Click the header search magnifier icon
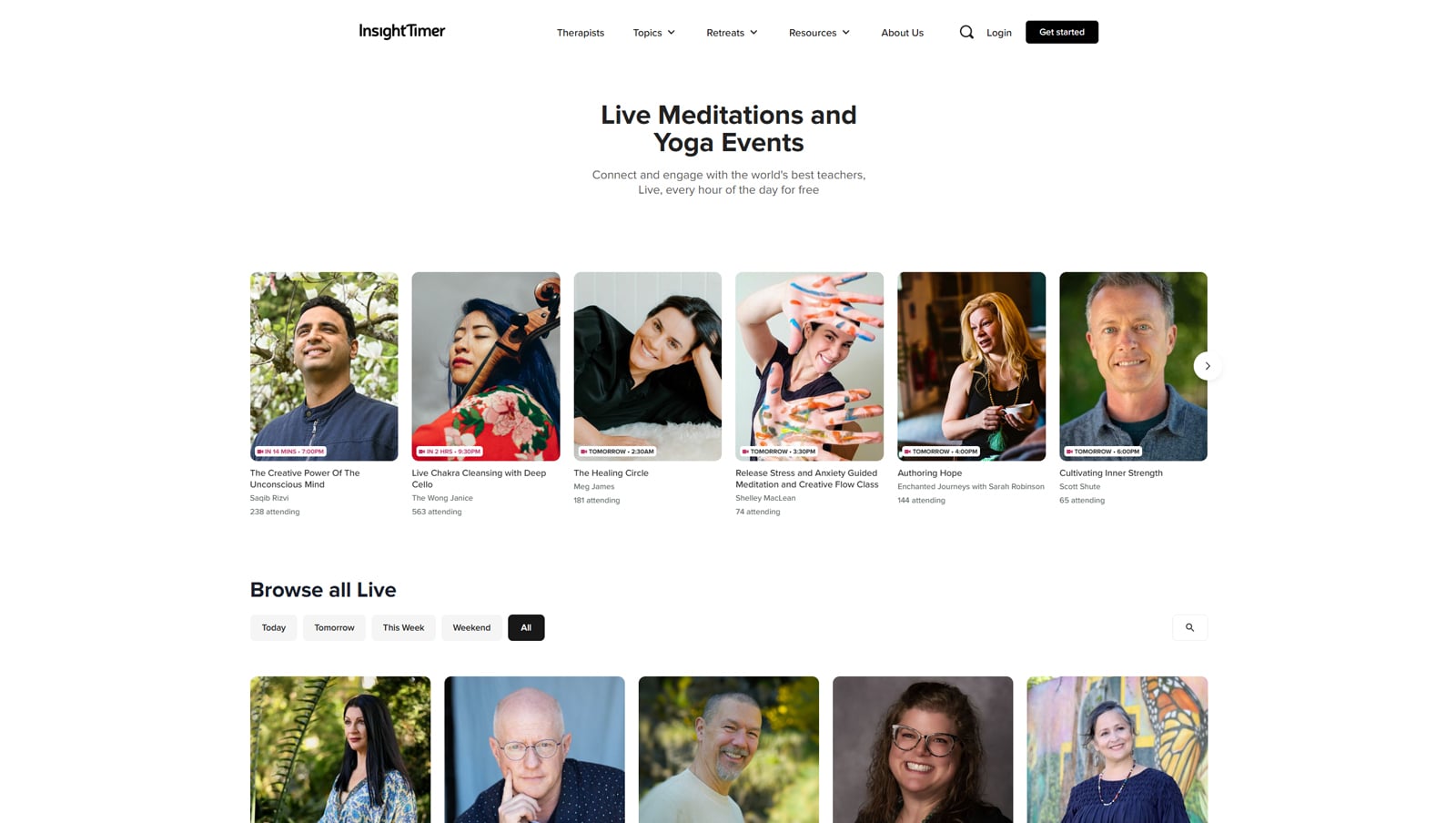The height and width of the screenshot is (823, 1456). point(966,32)
